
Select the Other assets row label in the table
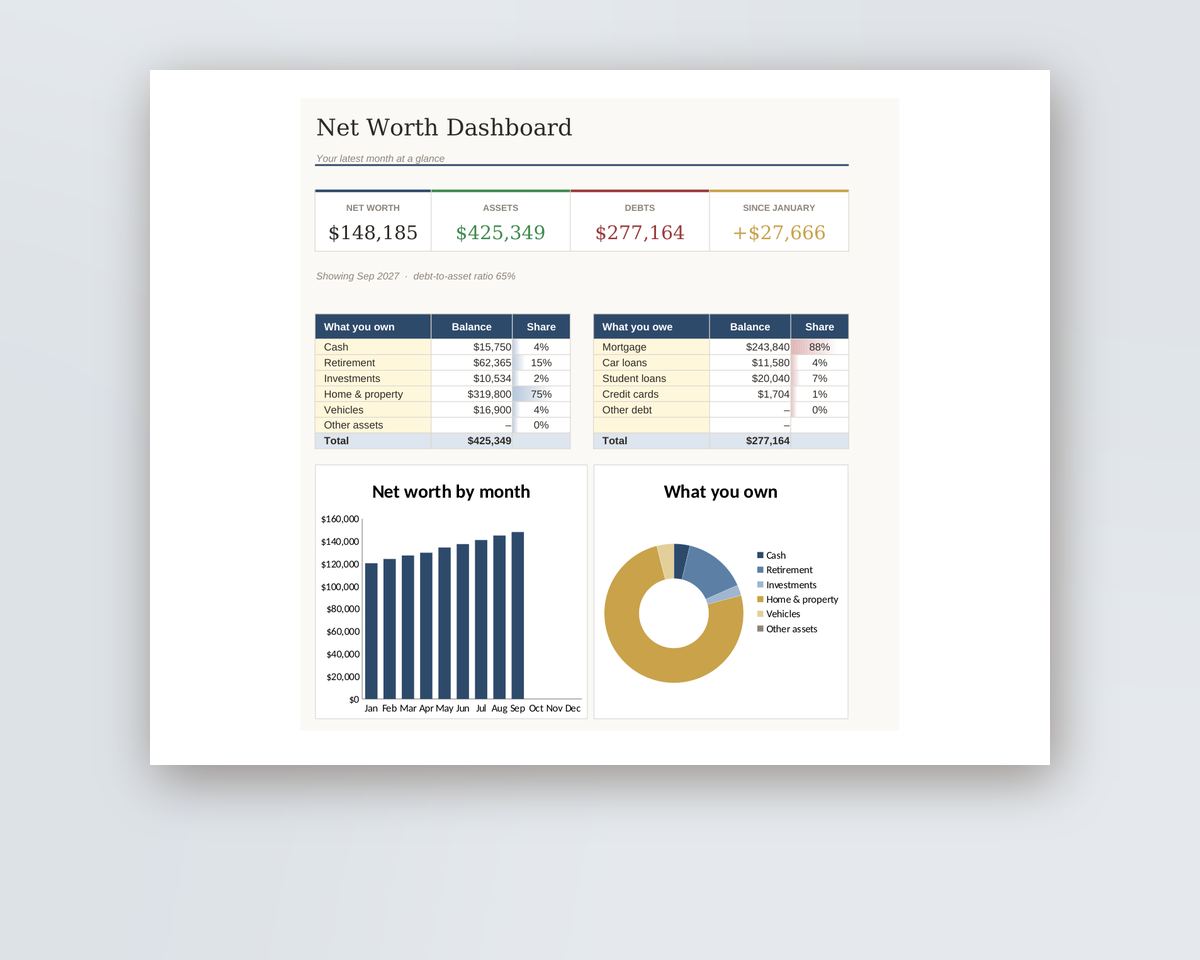(373, 425)
